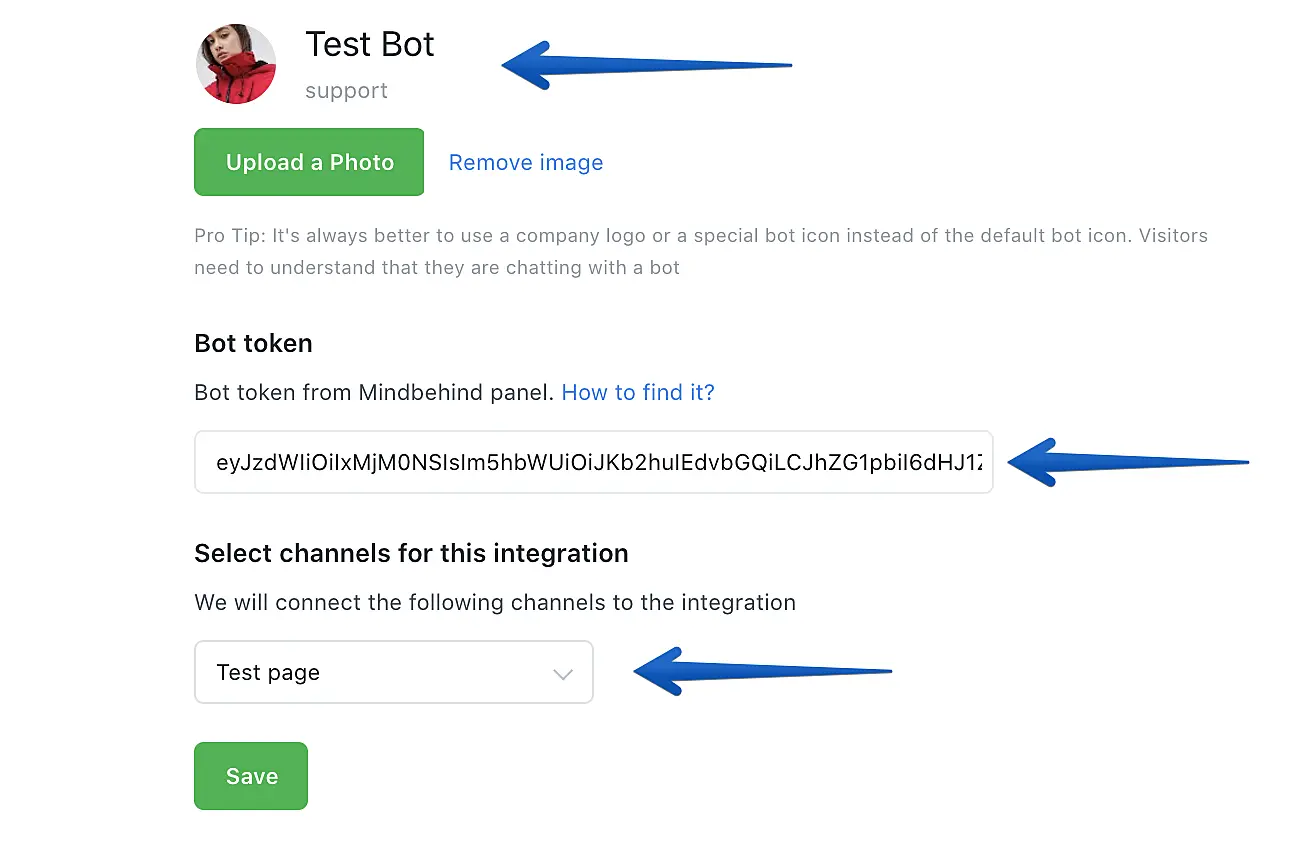Screen dimensions: 1294x846
Task: Open the "How to find it?" link
Action: click(638, 393)
